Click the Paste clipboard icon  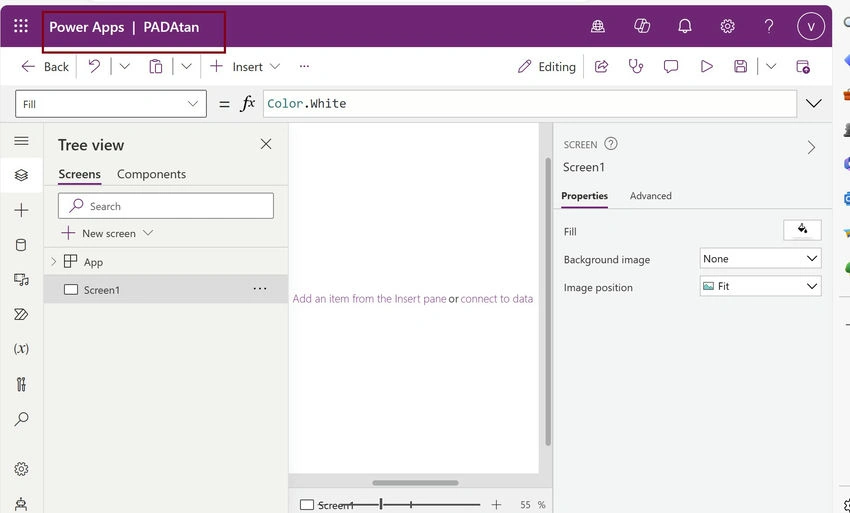click(x=156, y=66)
